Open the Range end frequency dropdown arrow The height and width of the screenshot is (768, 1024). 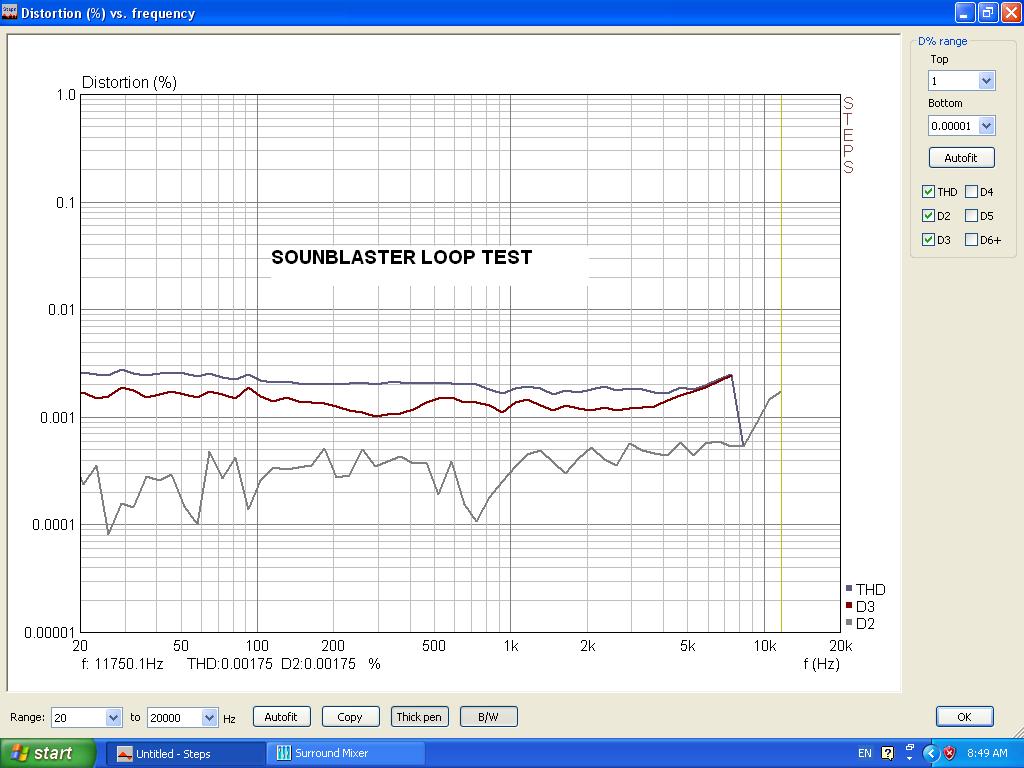tap(209, 717)
